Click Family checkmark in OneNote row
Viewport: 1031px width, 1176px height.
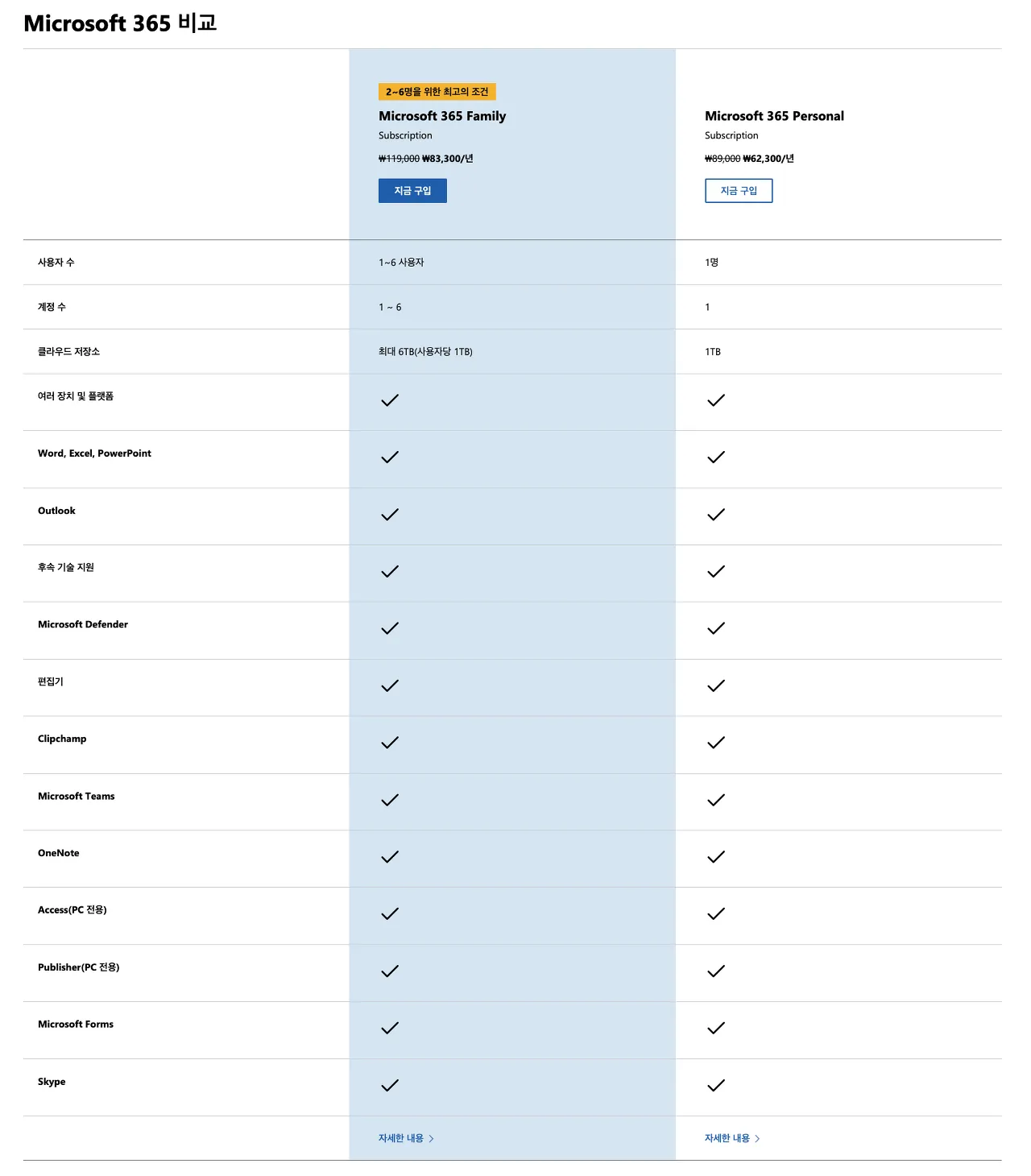click(390, 857)
